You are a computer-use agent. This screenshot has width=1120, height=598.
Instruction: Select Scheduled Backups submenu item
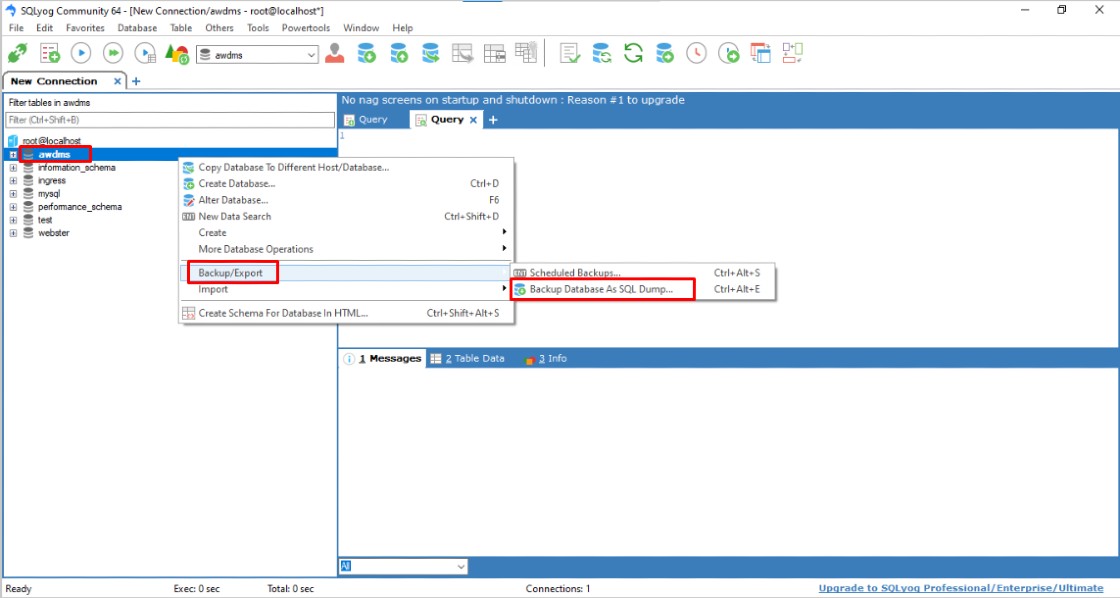643,273
